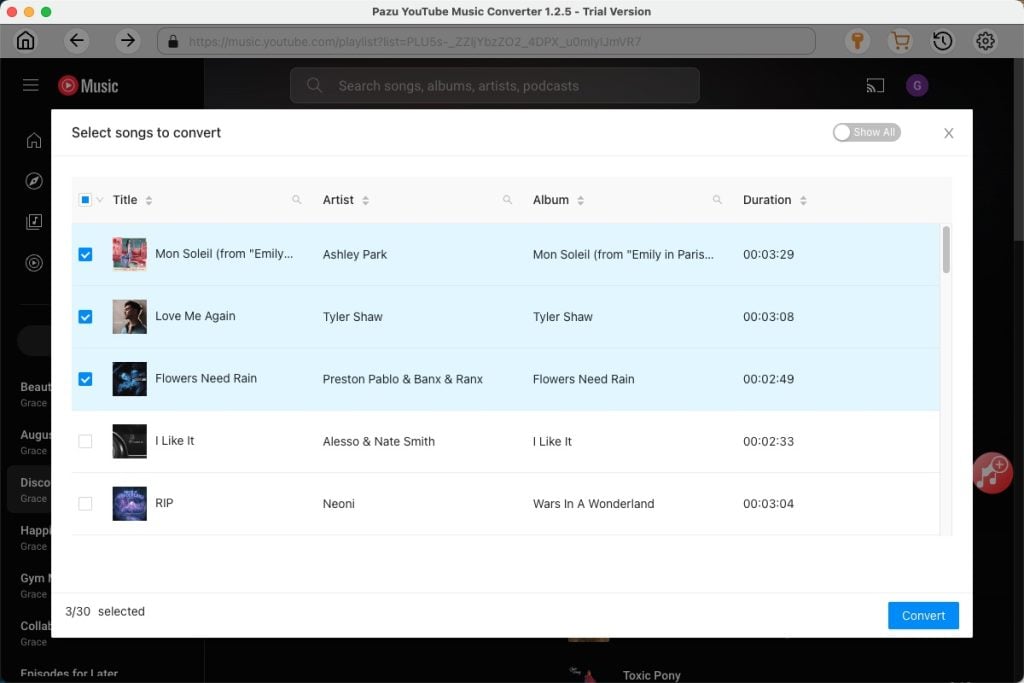Sort songs by Duration using the column arrows
The width and height of the screenshot is (1024, 683).
pyautogui.click(x=805, y=199)
